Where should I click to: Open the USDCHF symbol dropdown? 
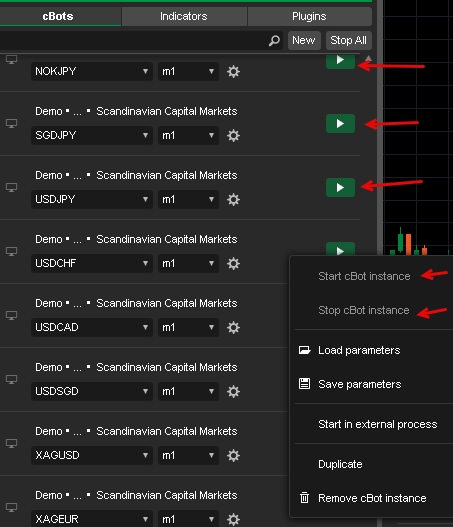point(92,264)
